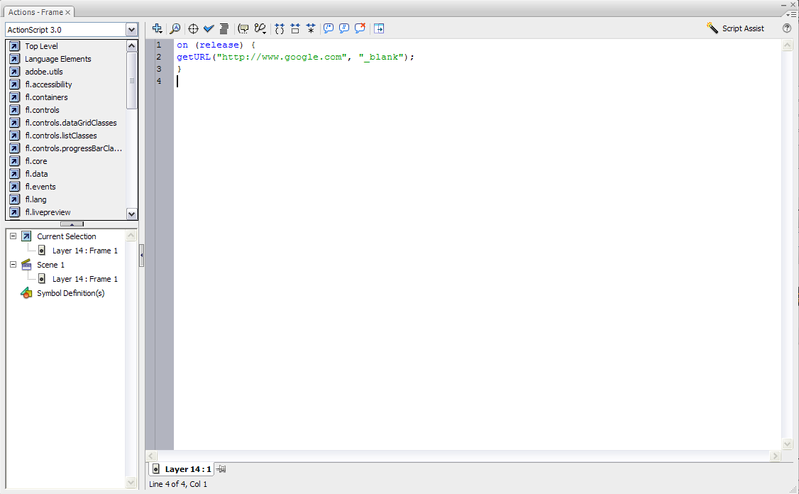Collapse the left sidebar via vertical splitter handle
The height and width of the screenshot is (494, 799).
click(142, 256)
